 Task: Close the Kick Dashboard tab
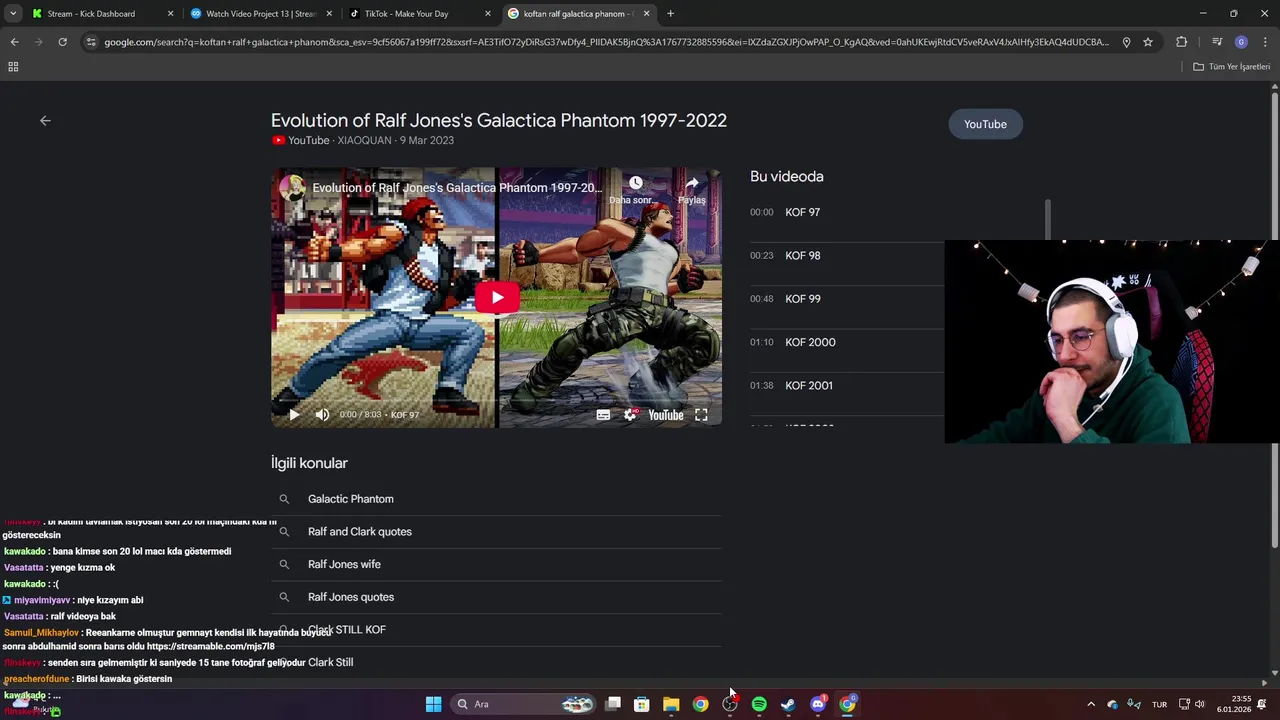click(170, 14)
